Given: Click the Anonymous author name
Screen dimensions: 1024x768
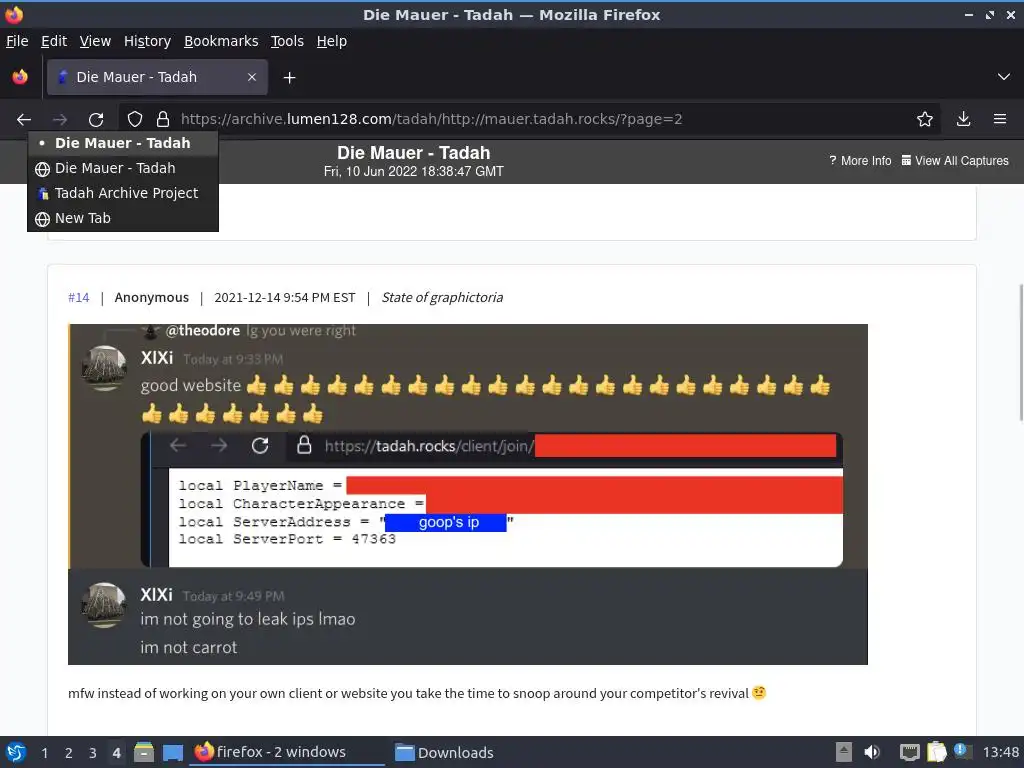Looking at the screenshot, I should coord(152,298).
